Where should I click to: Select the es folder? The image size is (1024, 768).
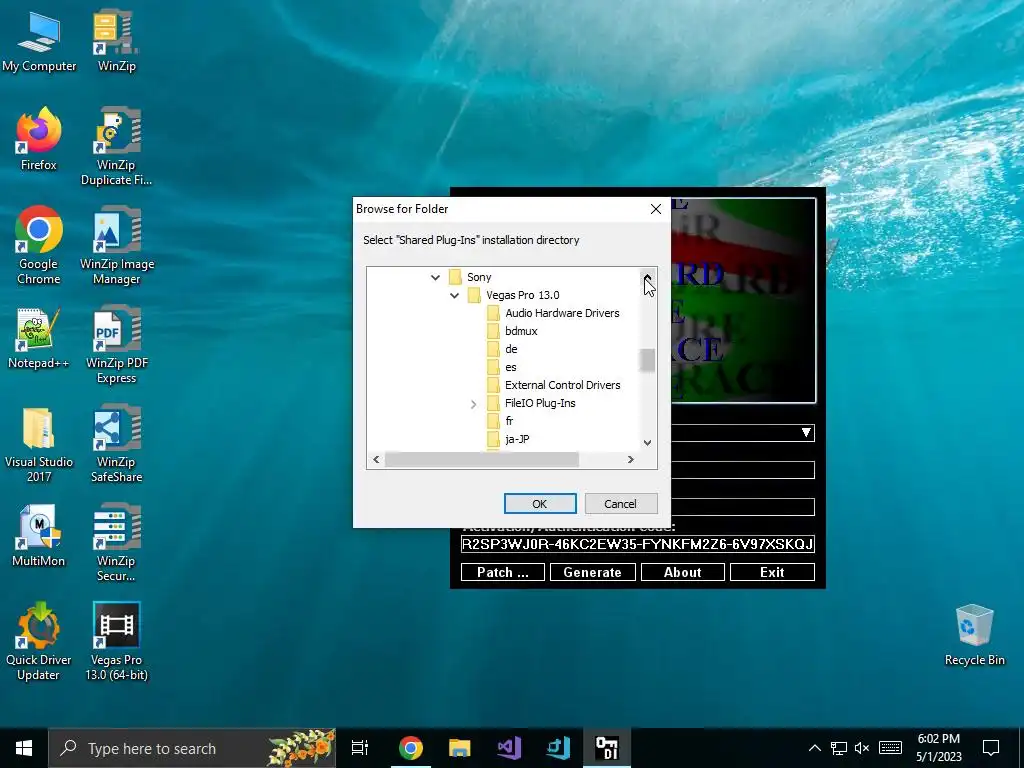pyautogui.click(x=511, y=368)
